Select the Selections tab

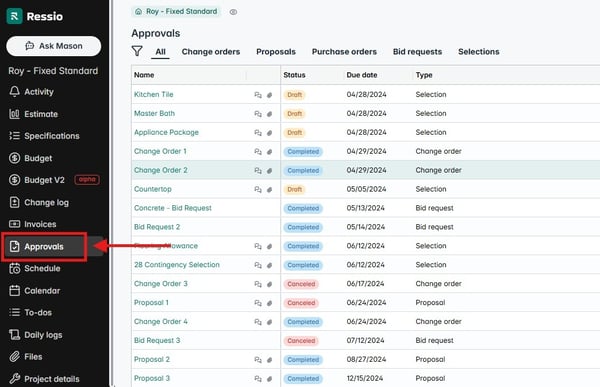(479, 52)
